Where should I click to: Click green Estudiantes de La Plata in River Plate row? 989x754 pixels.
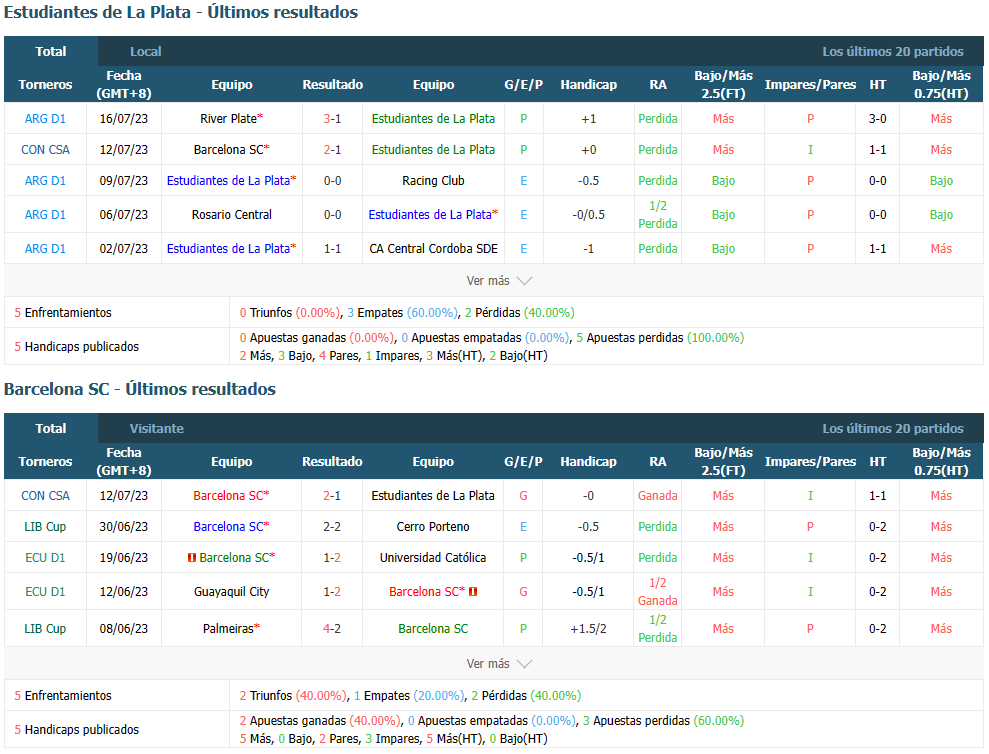(433, 119)
